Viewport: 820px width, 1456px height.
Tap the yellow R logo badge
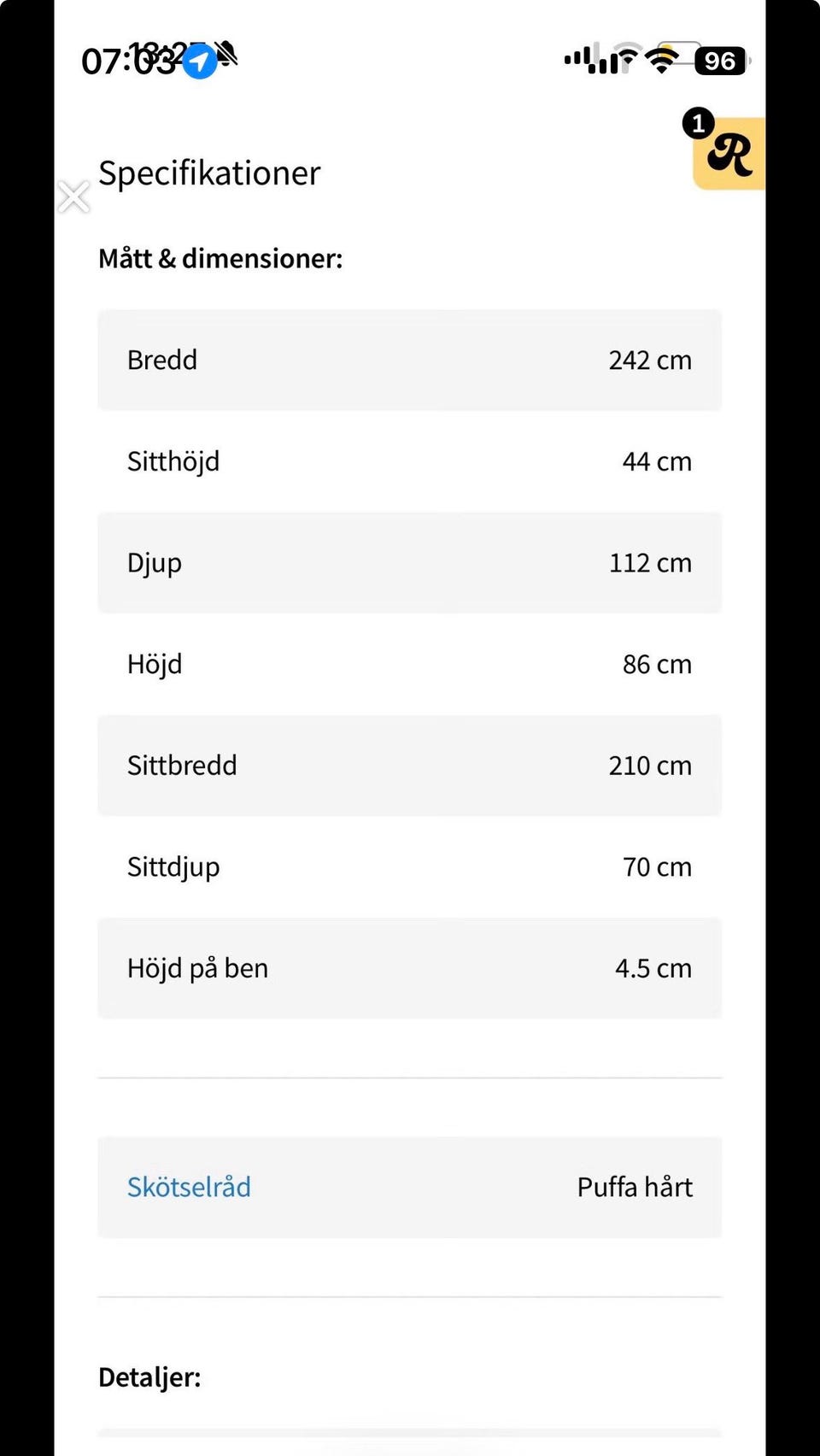[x=731, y=156]
